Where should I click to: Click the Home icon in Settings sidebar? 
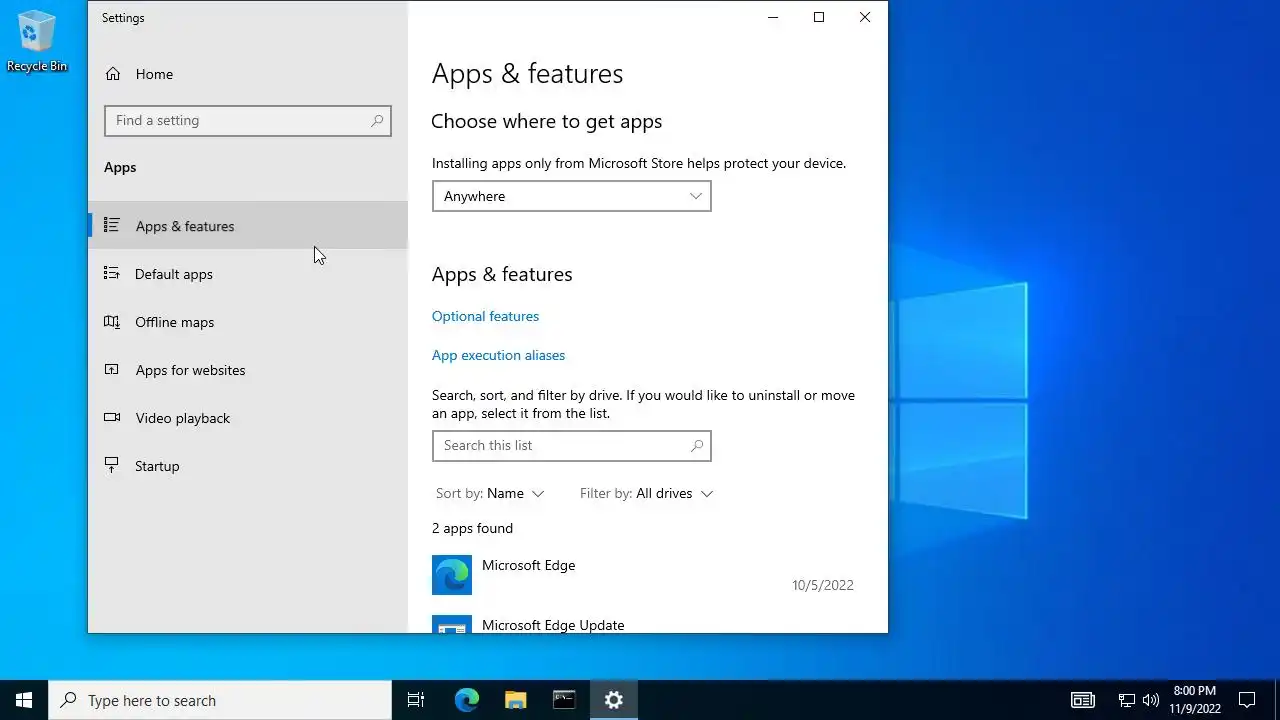click(x=113, y=74)
